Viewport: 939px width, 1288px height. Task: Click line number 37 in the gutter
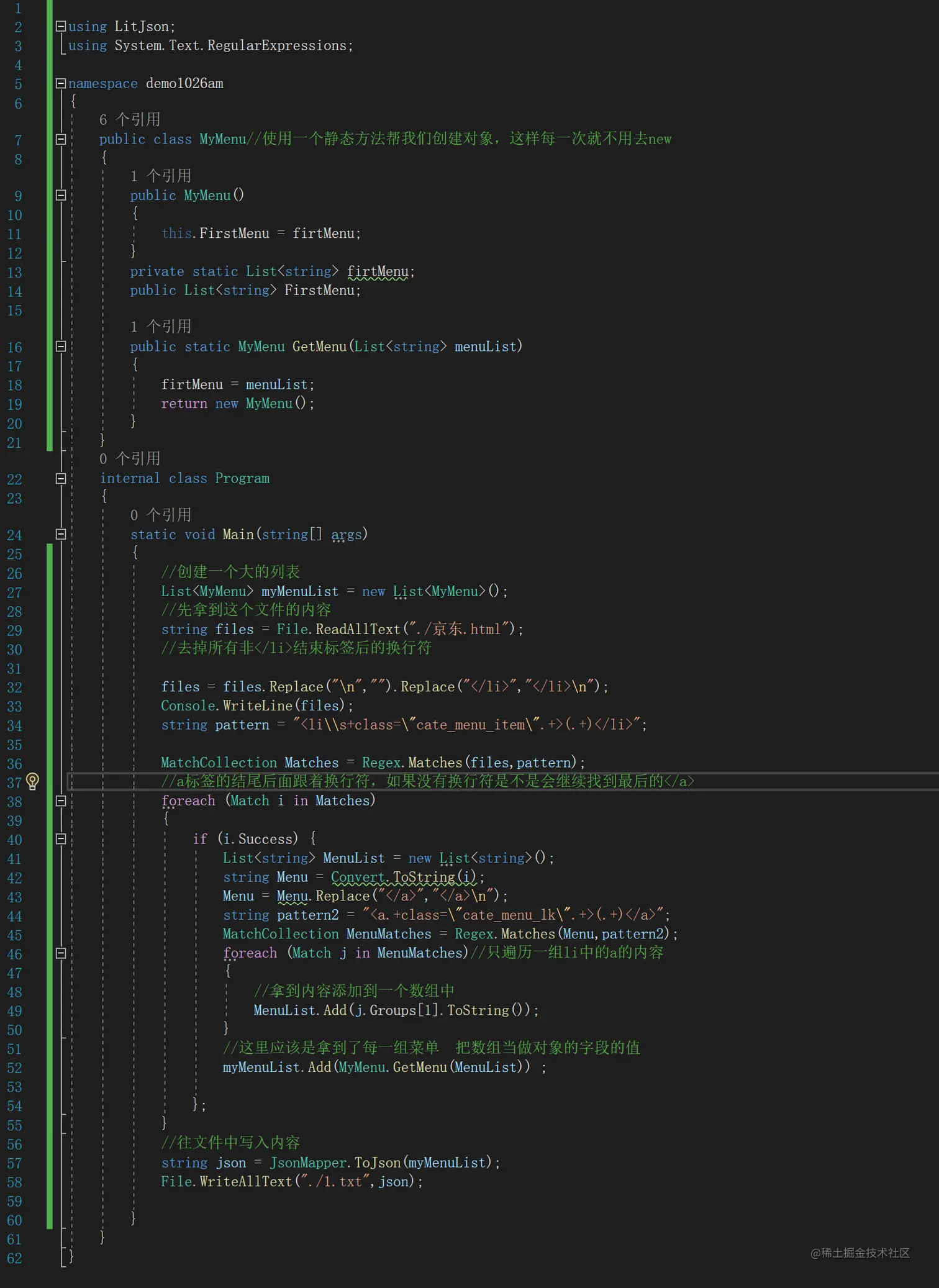(x=14, y=782)
